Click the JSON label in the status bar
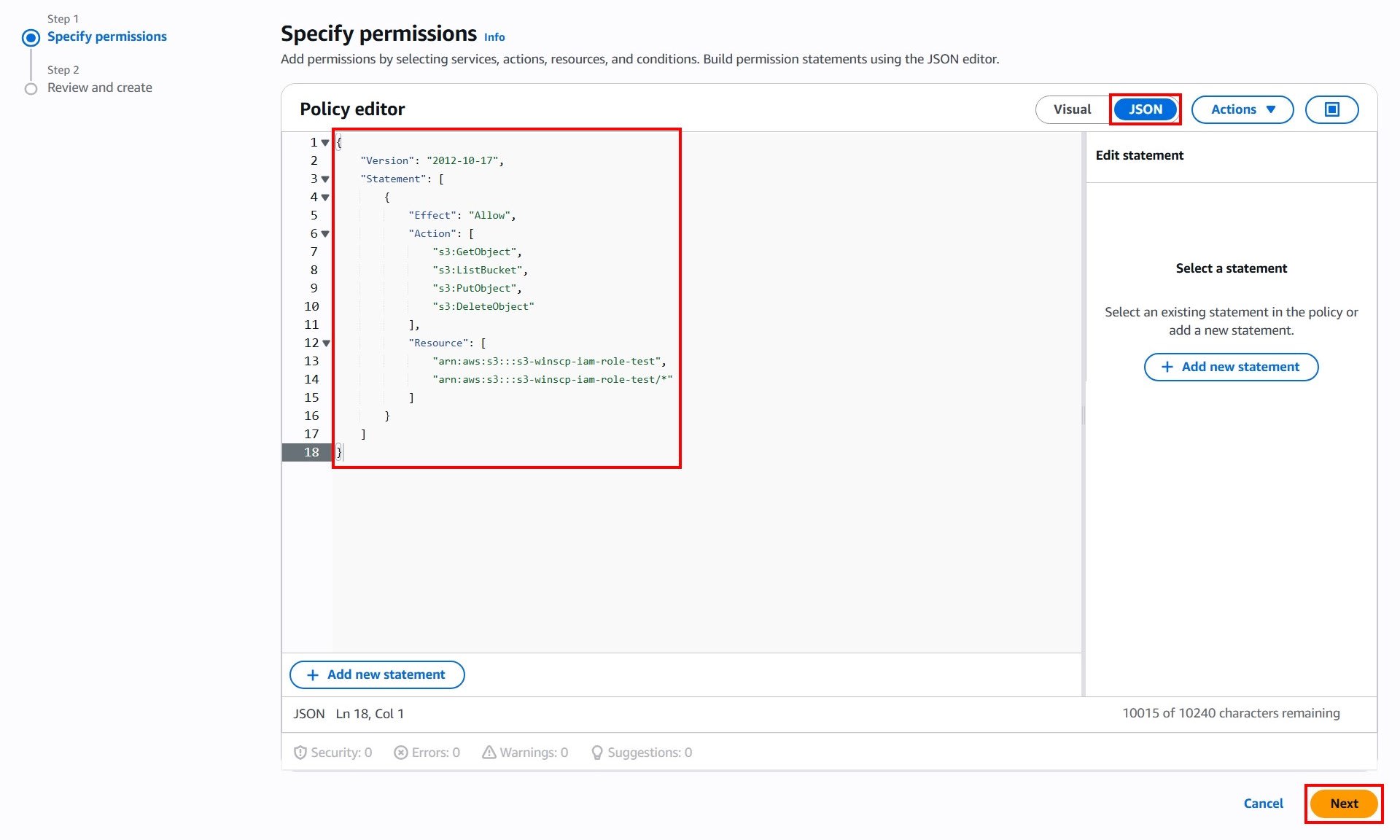 [x=309, y=714]
